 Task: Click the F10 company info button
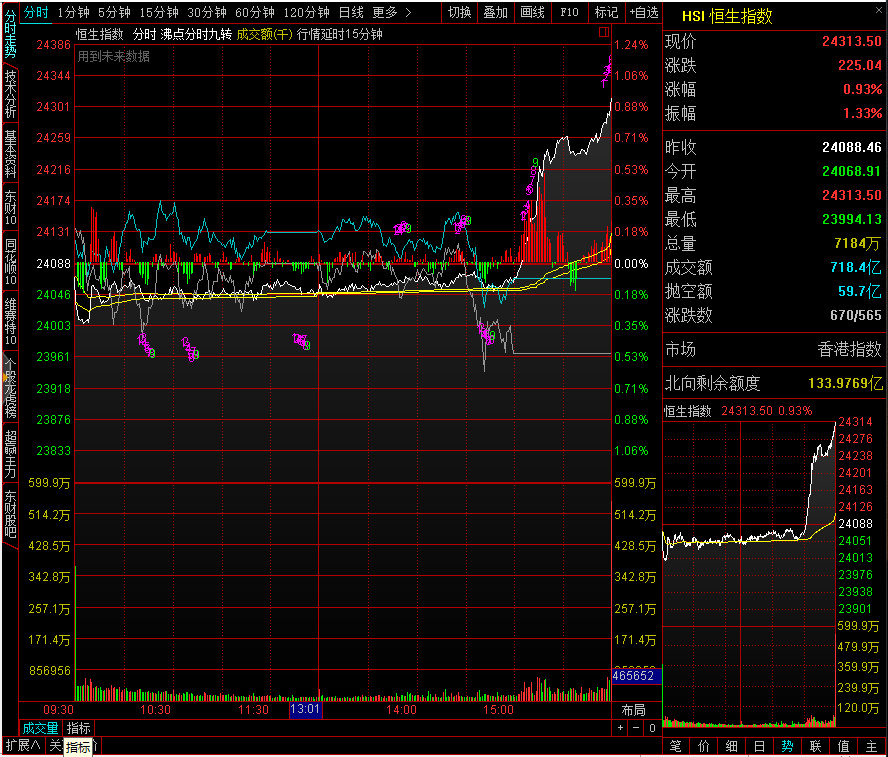[569, 13]
